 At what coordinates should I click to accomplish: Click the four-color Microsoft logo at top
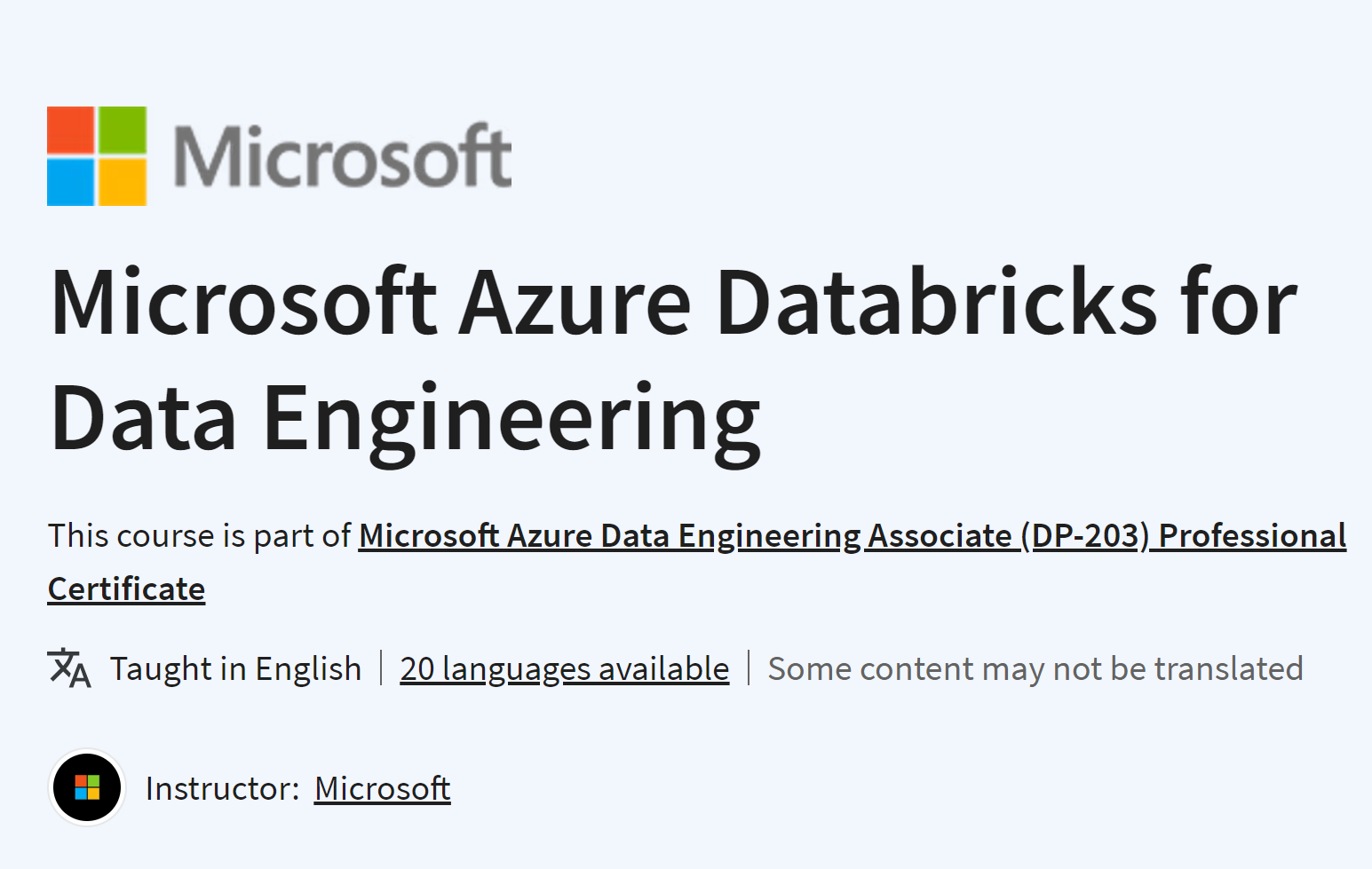coord(97,156)
